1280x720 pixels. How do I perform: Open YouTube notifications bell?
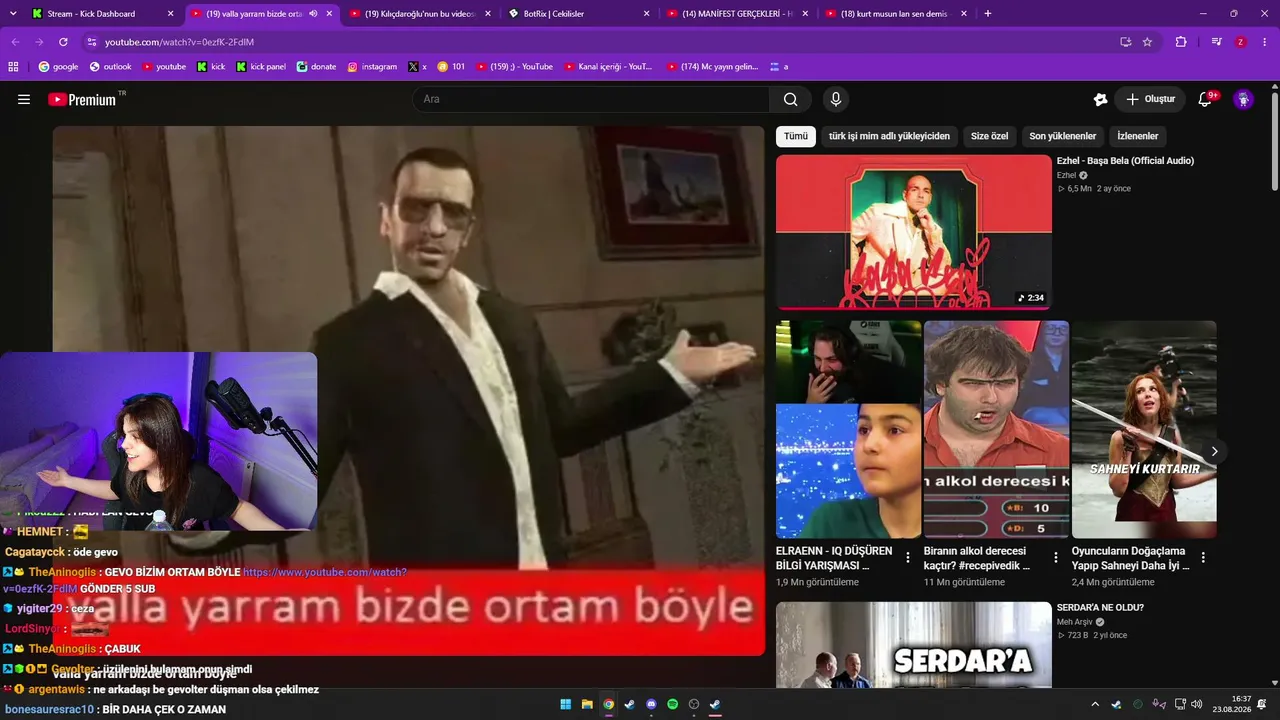point(1206,99)
